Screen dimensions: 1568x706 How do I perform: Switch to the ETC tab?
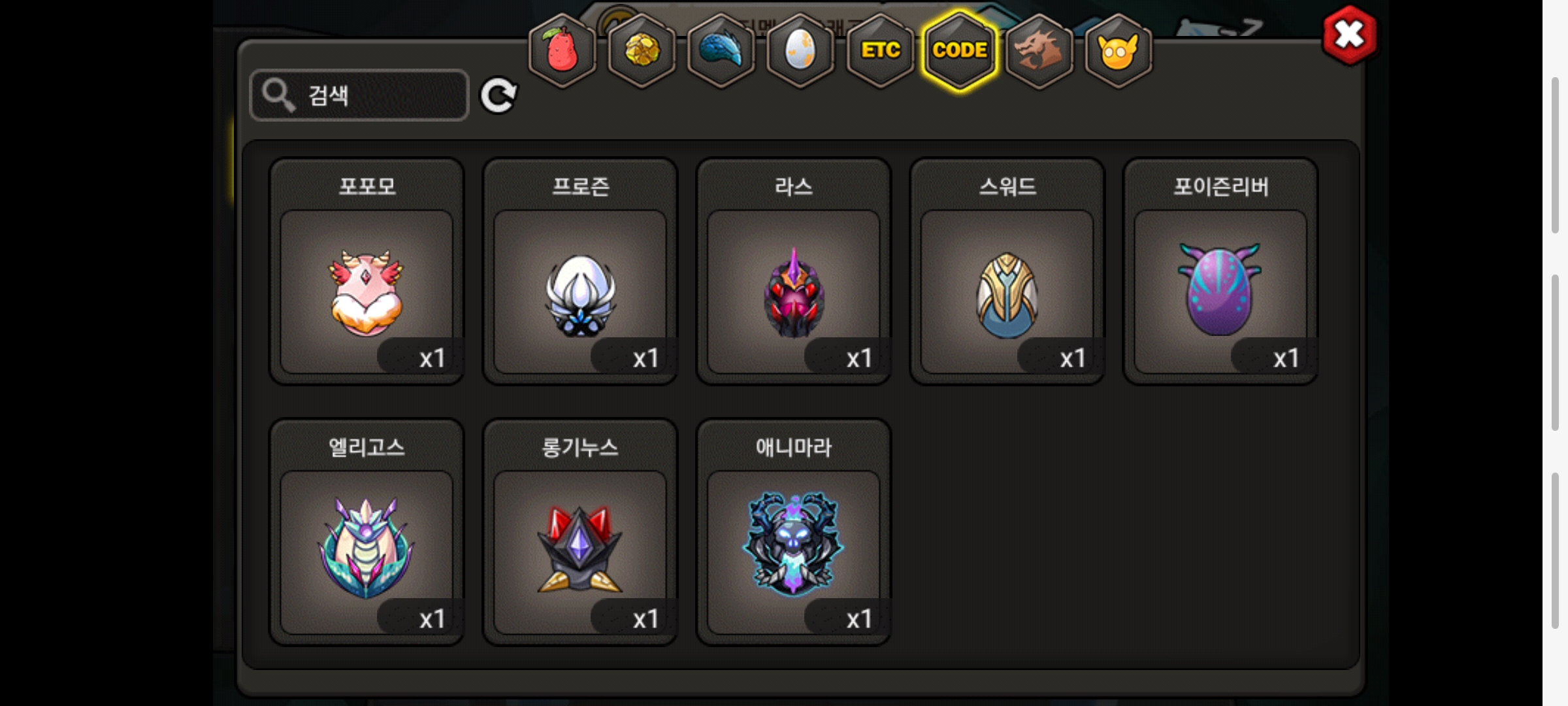[880, 51]
